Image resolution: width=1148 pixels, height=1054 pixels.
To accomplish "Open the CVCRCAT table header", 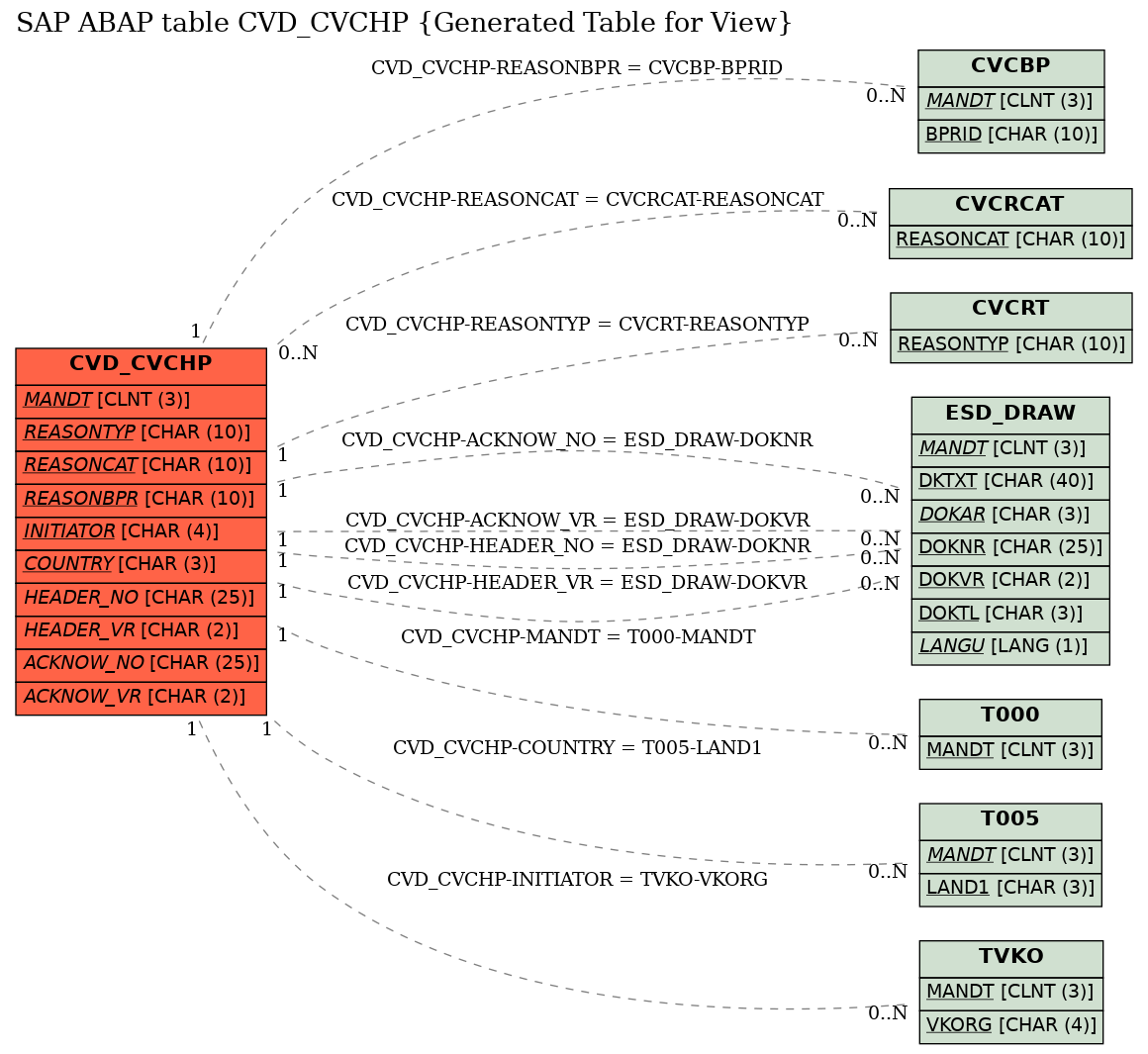I will 1010,206.
